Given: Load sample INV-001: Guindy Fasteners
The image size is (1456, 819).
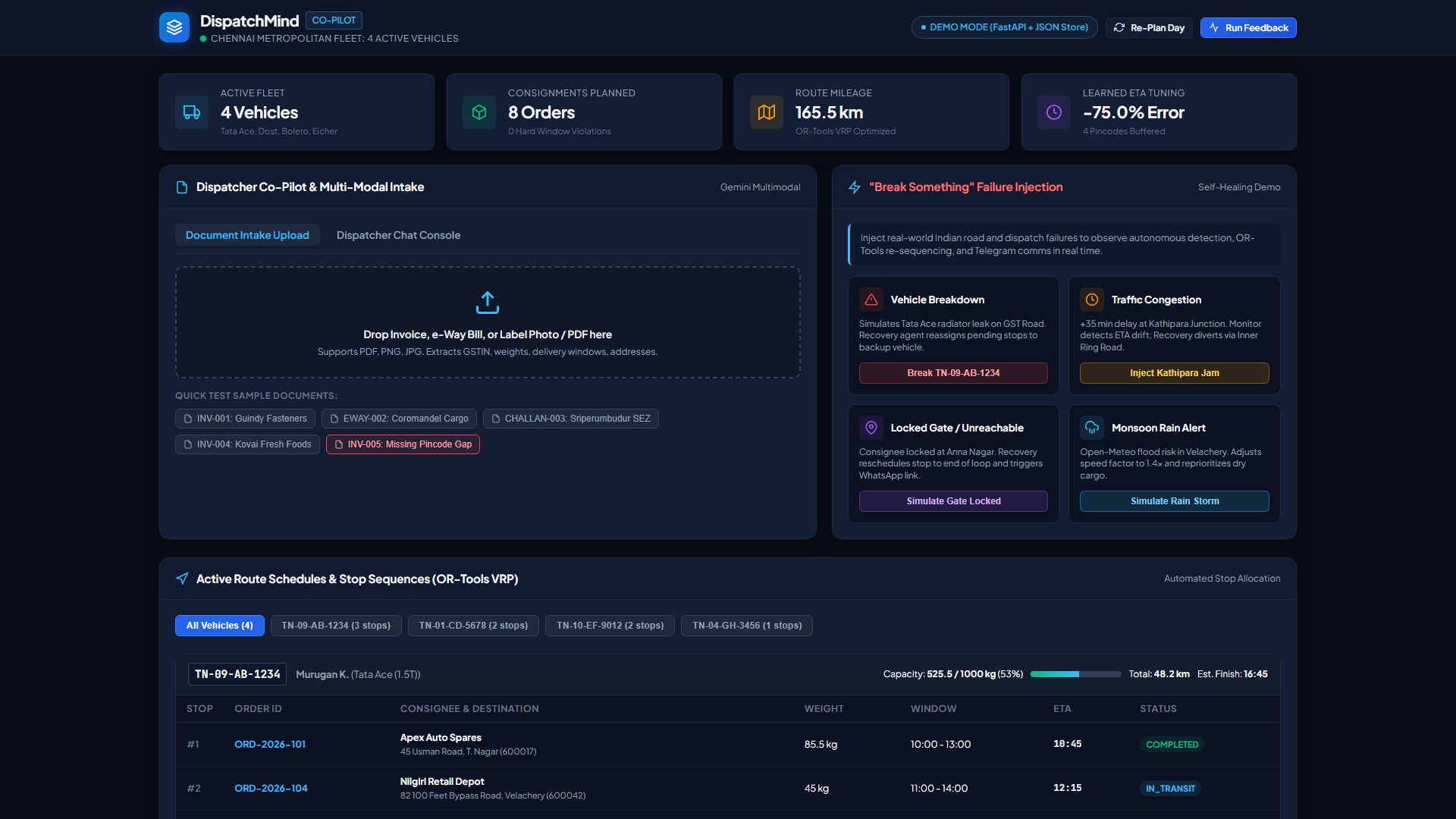Looking at the screenshot, I should click(x=245, y=419).
